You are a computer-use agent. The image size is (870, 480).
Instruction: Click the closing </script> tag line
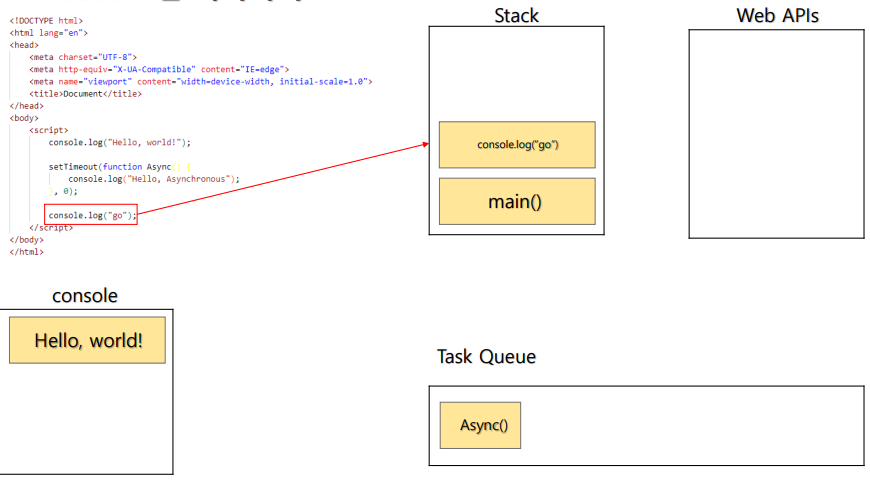(x=50, y=228)
